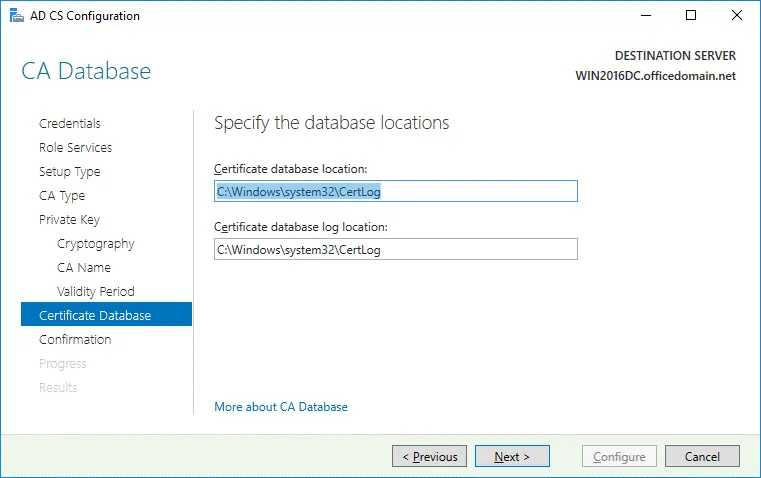Image resolution: width=761 pixels, height=478 pixels.
Task: Minimize the AD CS Configuration window
Action: click(645, 16)
